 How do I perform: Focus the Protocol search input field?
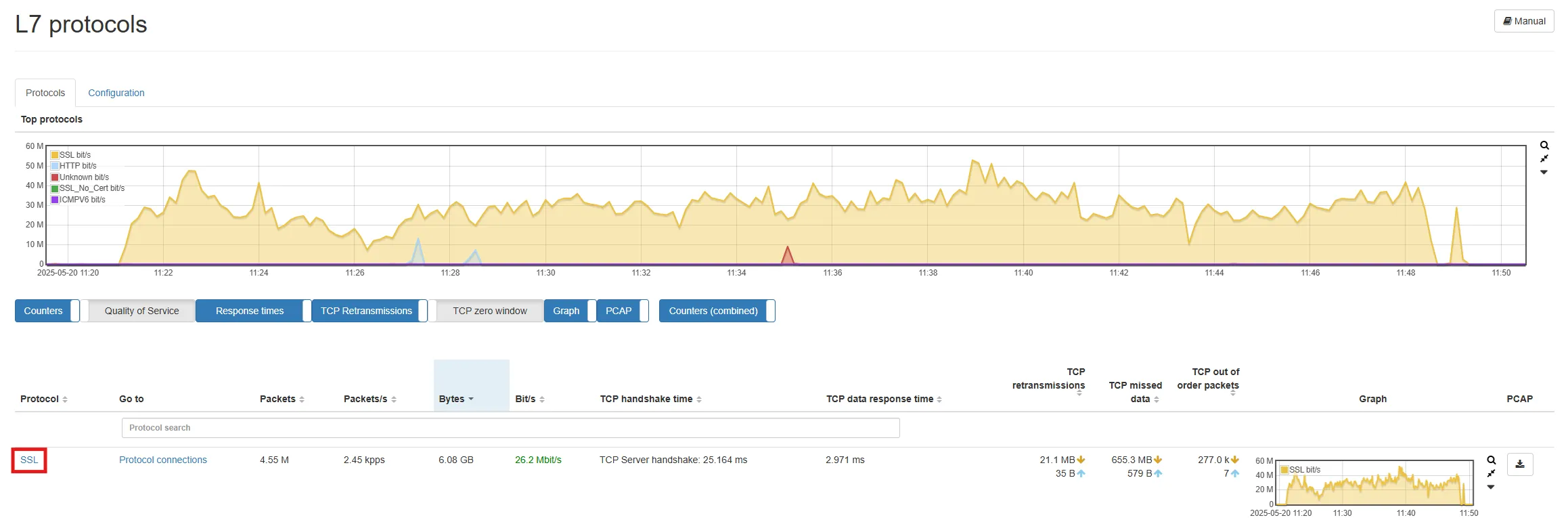[x=510, y=428]
